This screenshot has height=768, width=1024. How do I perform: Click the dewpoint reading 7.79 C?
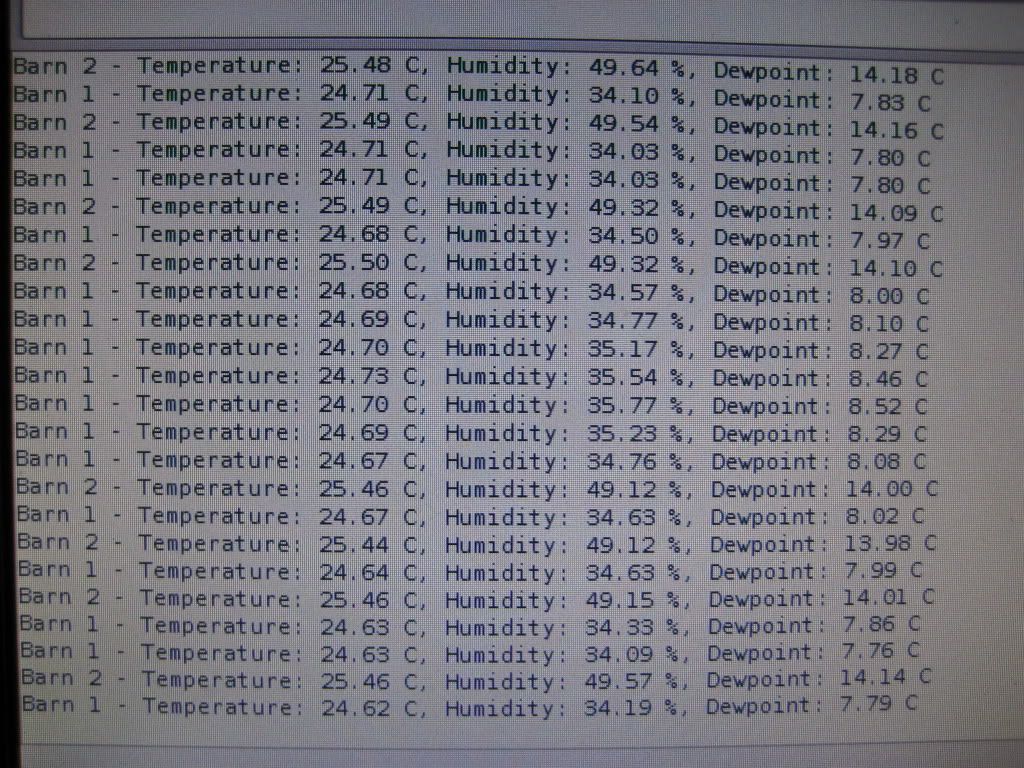pos(878,704)
